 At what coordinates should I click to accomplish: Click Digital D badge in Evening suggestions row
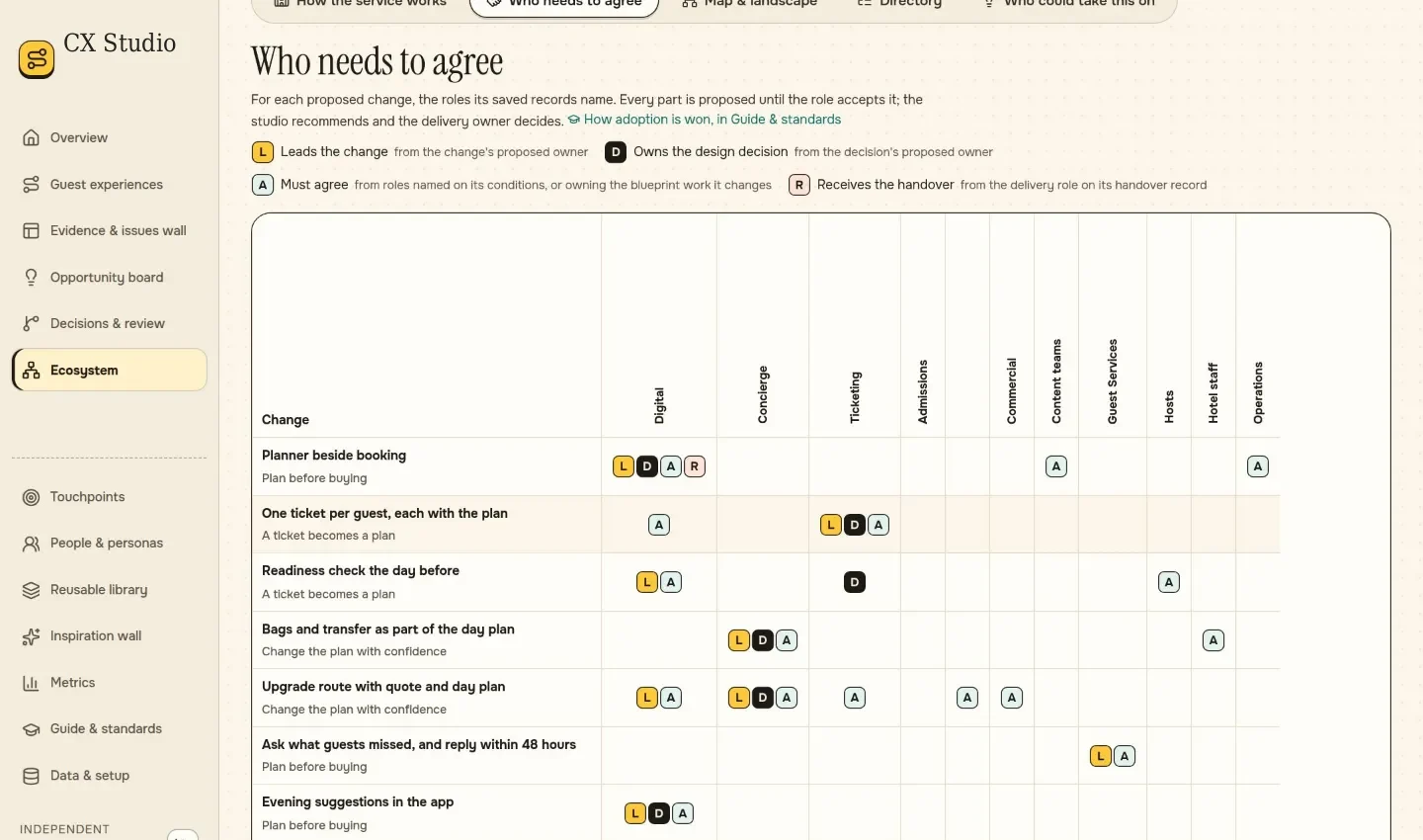[659, 813]
